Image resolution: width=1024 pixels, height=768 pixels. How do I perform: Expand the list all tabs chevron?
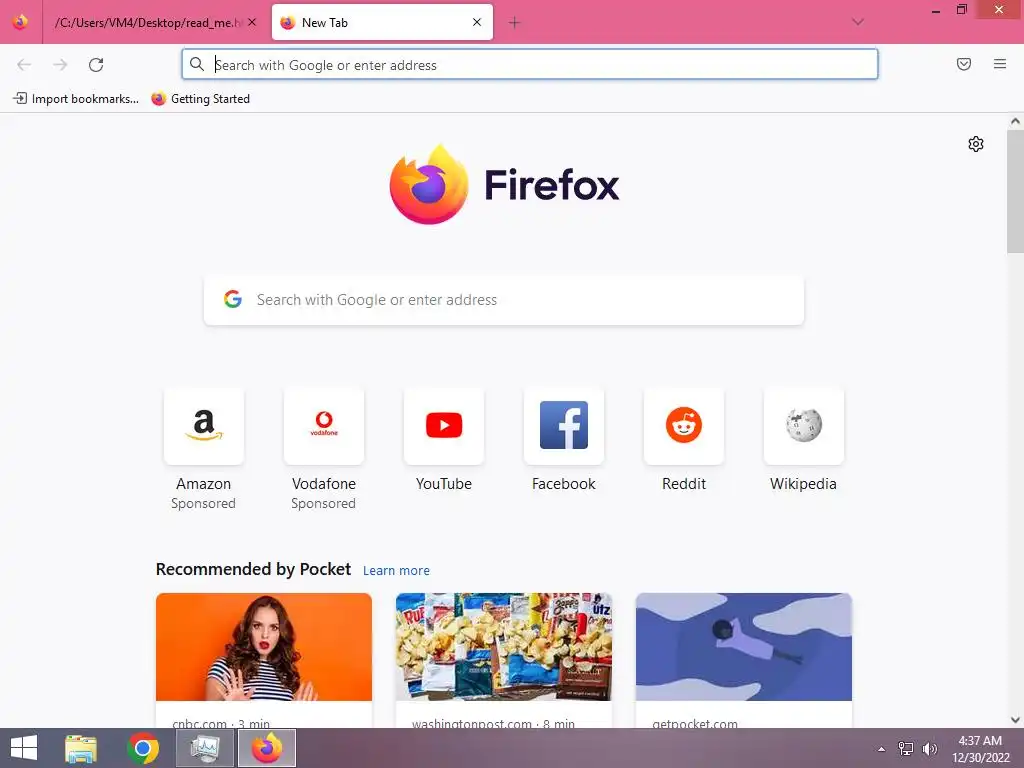tap(858, 22)
